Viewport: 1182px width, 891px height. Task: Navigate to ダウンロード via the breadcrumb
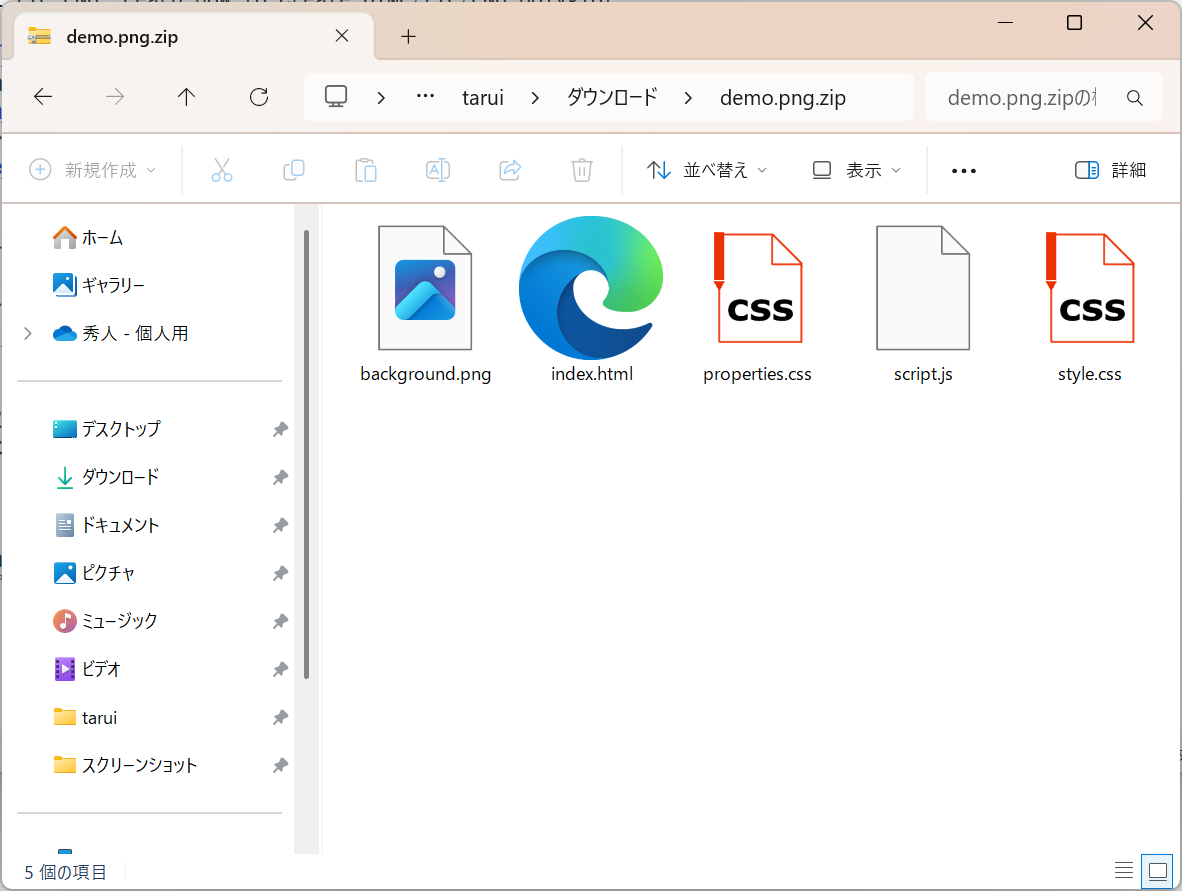pyautogui.click(x=611, y=97)
